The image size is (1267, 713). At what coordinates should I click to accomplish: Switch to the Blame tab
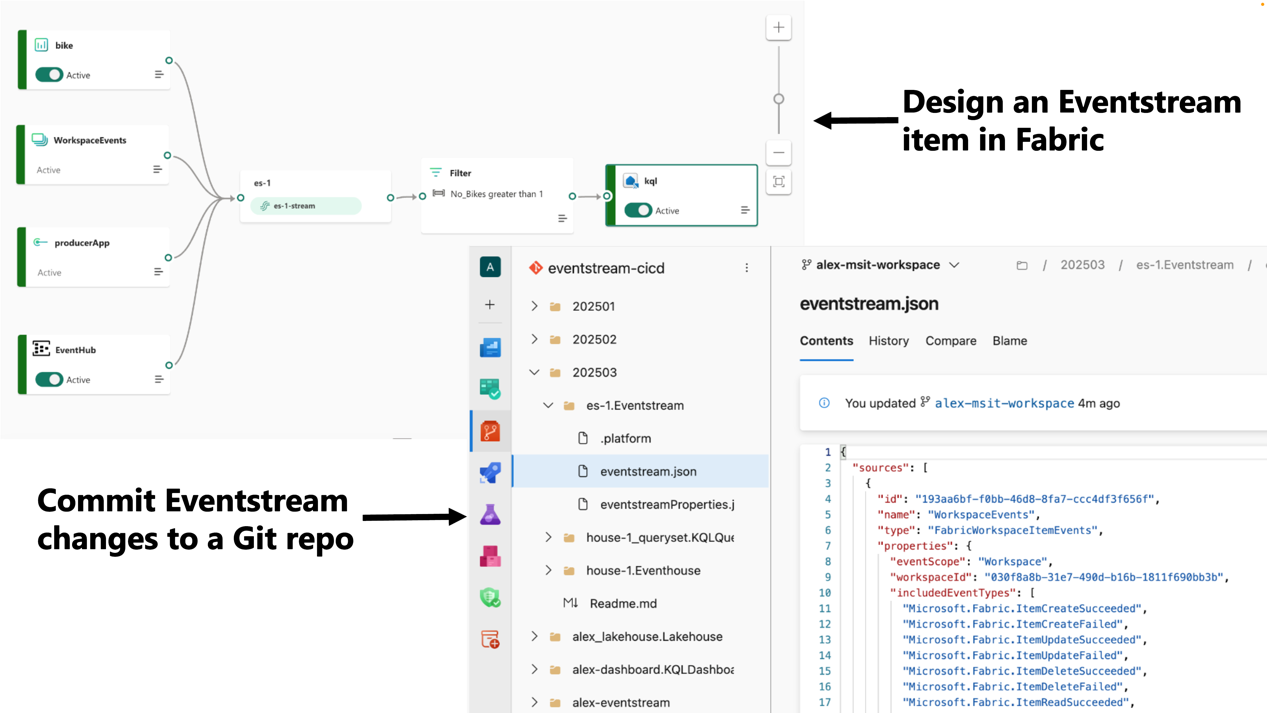1009,341
